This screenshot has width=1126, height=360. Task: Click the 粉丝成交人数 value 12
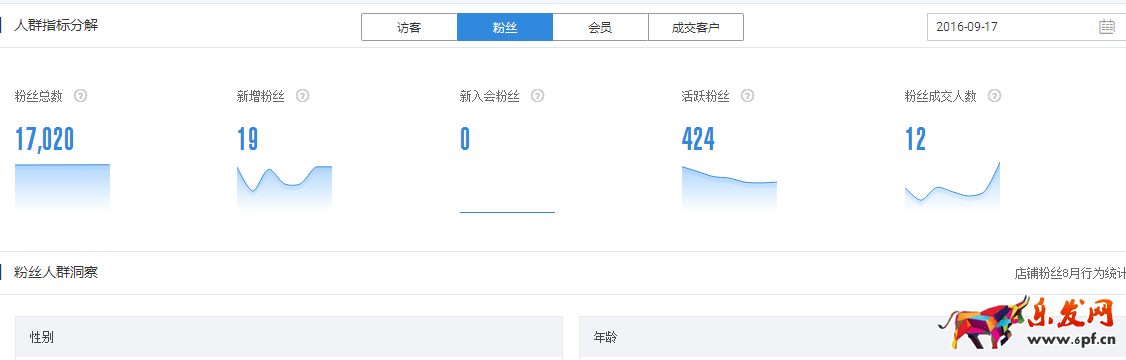[916, 139]
